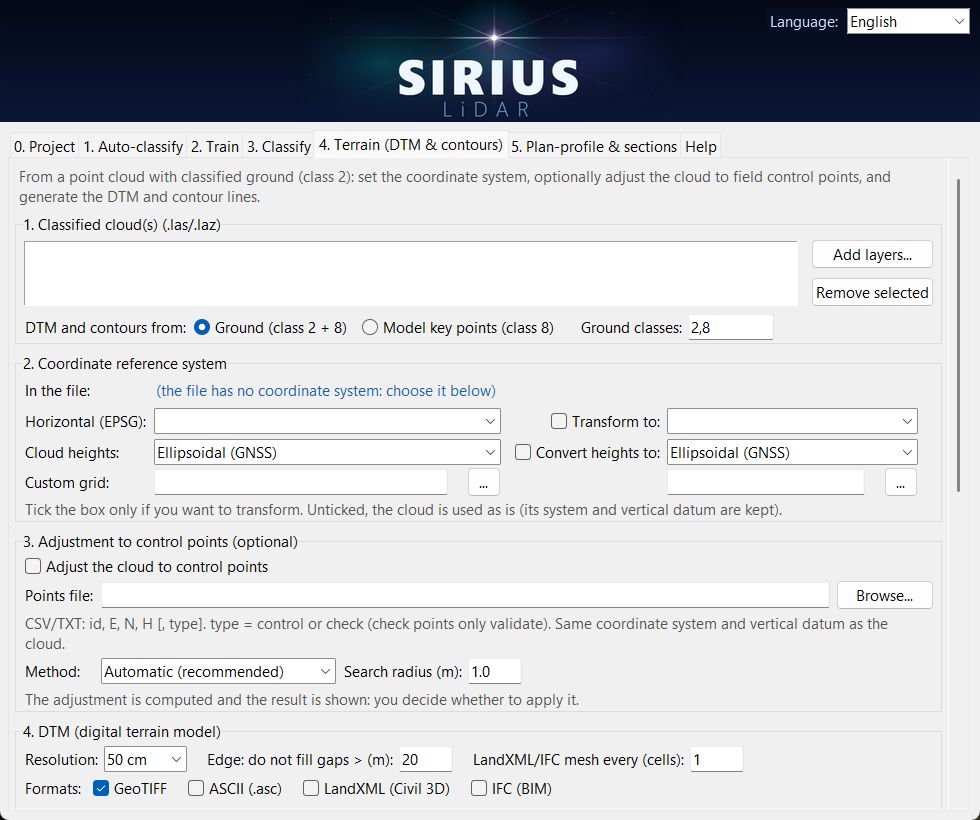Select the 3. Classify tab
The image size is (980, 820).
click(x=279, y=147)
